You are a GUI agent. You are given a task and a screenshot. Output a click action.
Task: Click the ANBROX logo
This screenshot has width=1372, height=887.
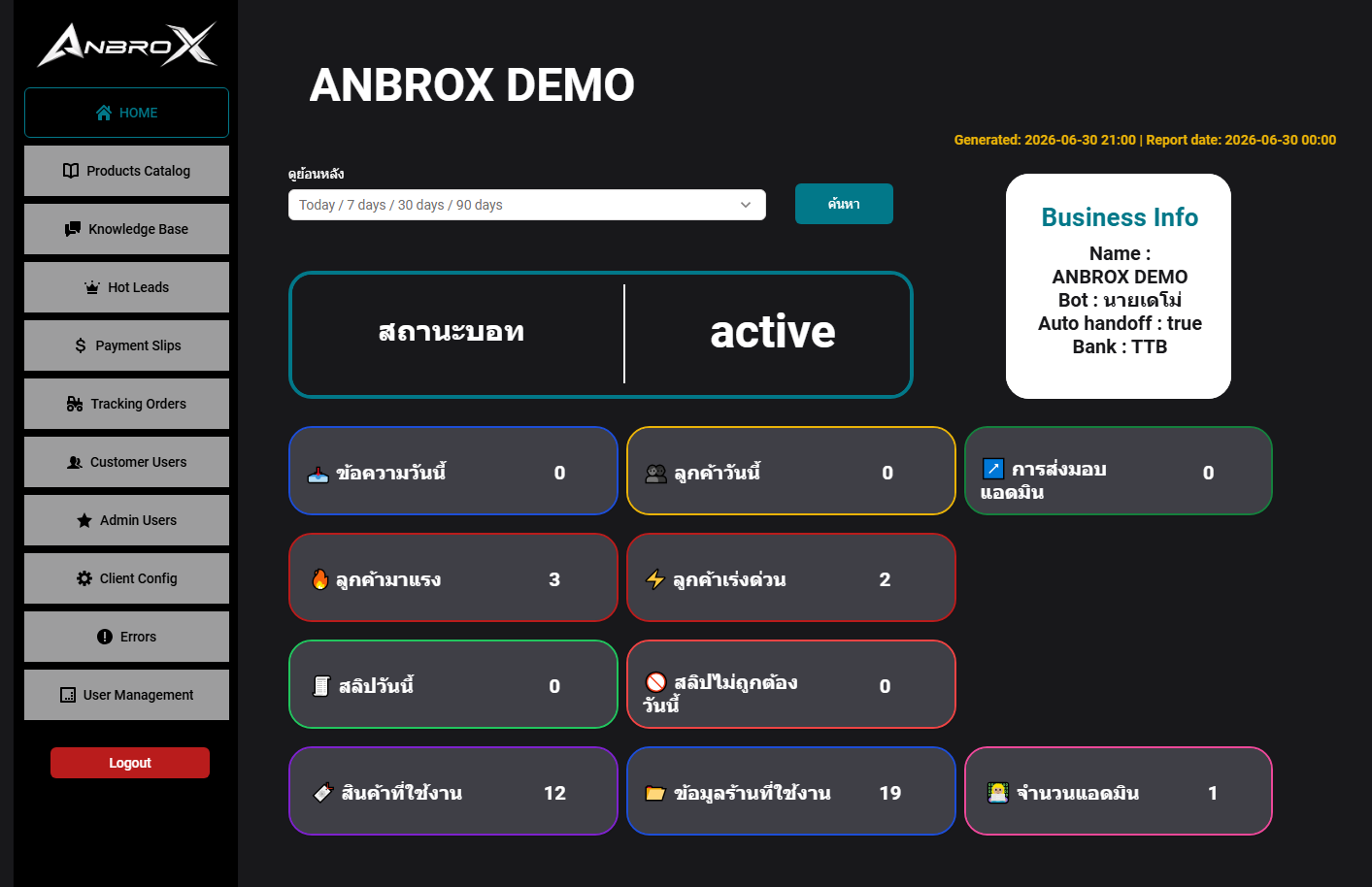tap(127, 45)
